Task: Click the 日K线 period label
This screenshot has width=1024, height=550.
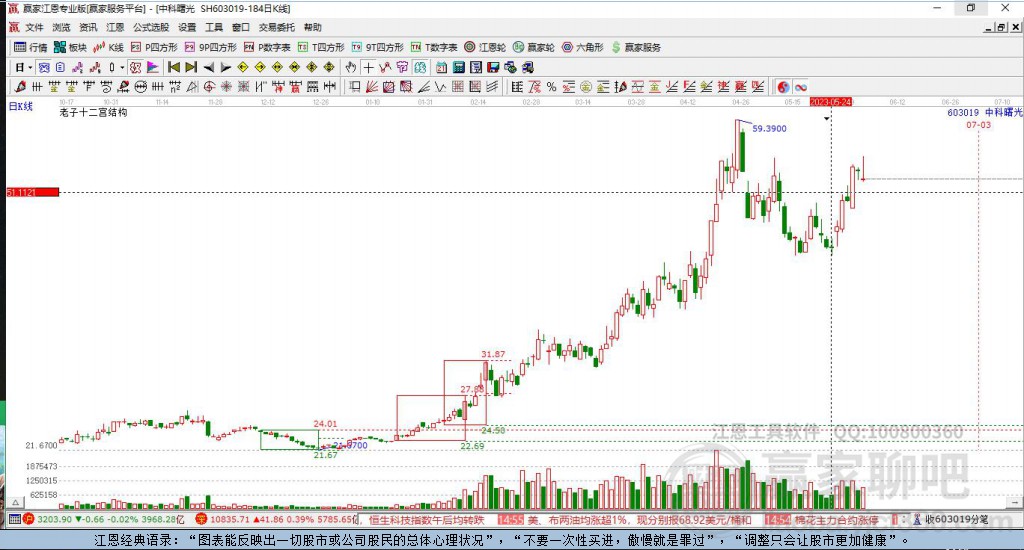Action: coord(20,106)
